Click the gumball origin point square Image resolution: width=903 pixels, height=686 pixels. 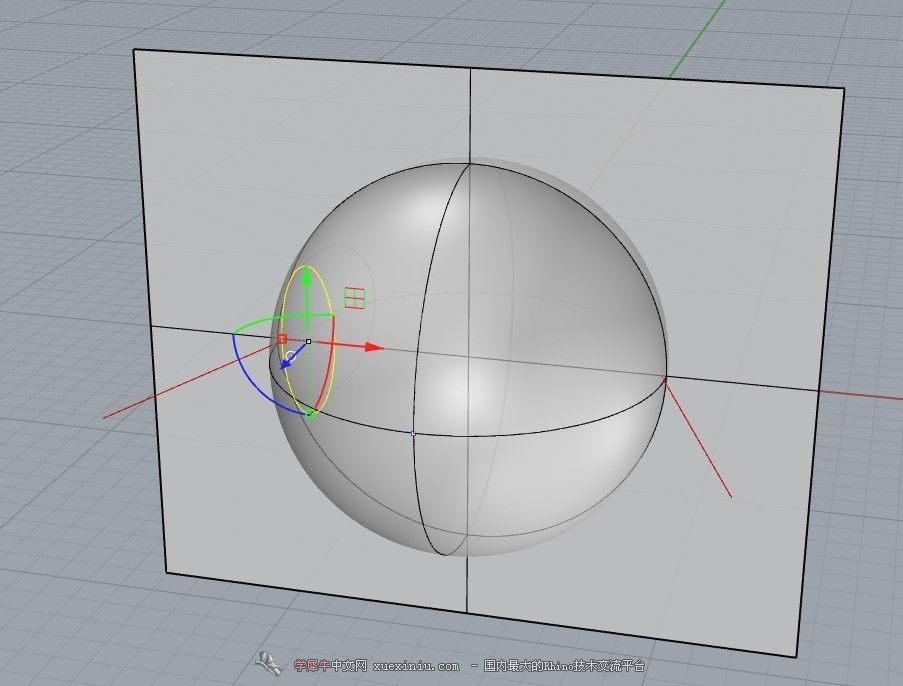point(308,342)
